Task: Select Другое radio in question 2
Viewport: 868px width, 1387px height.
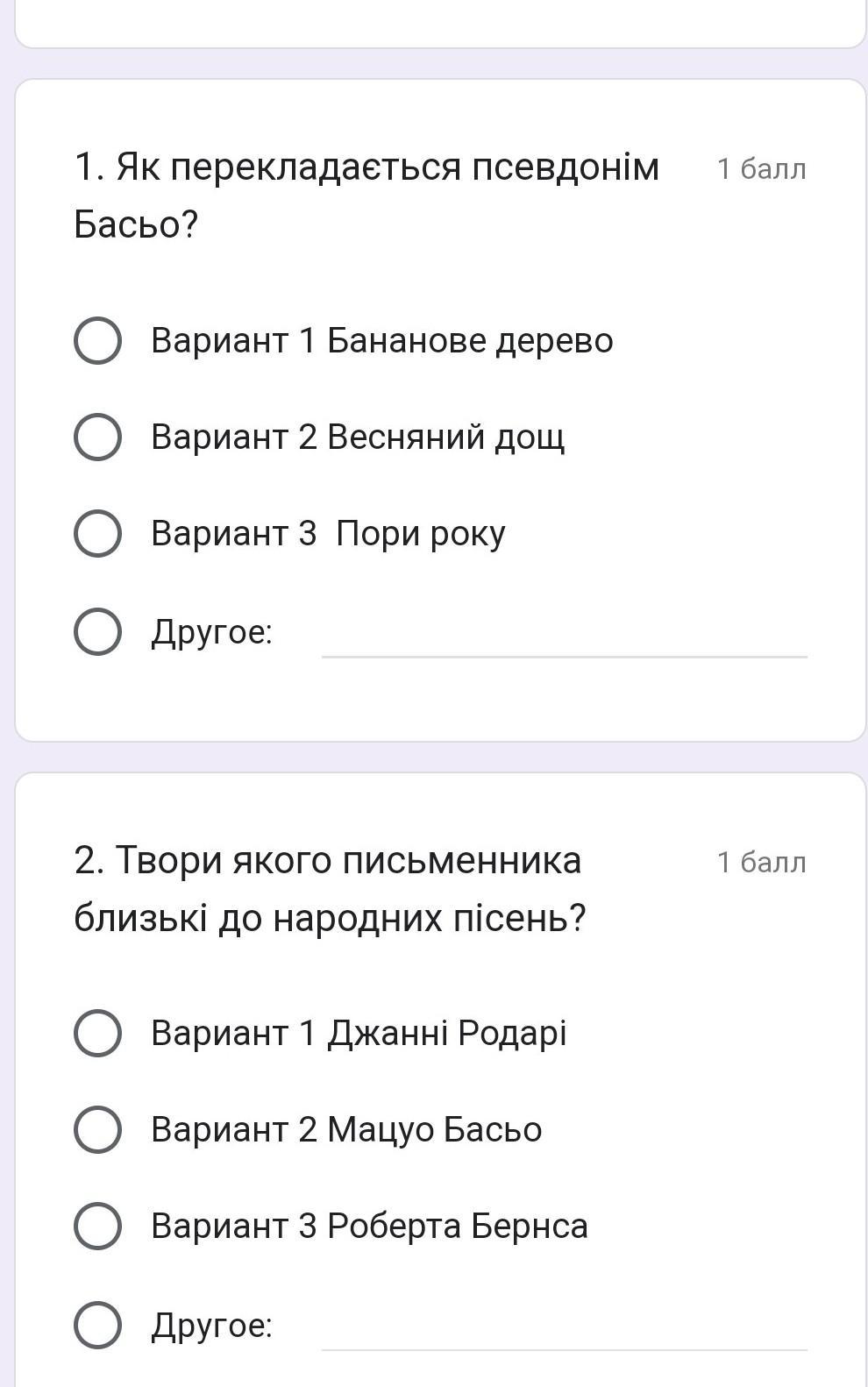Action: pyautogui.click(x=97, y=1324)
